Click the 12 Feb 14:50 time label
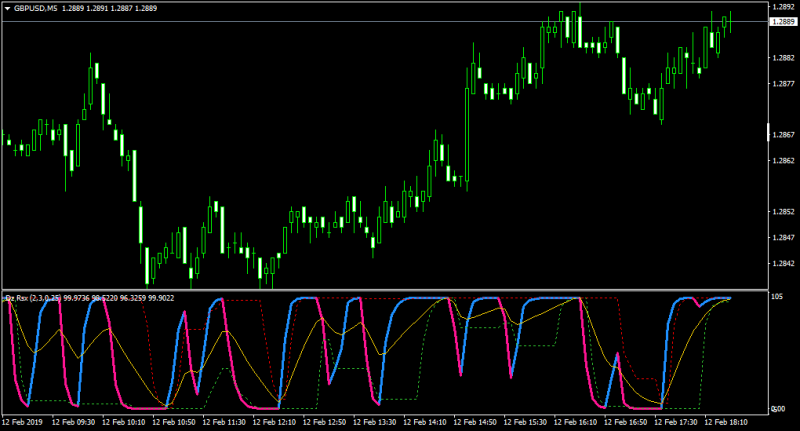This screenshot has height=431, width=800. pyautogui.click(x=475, y=422)
